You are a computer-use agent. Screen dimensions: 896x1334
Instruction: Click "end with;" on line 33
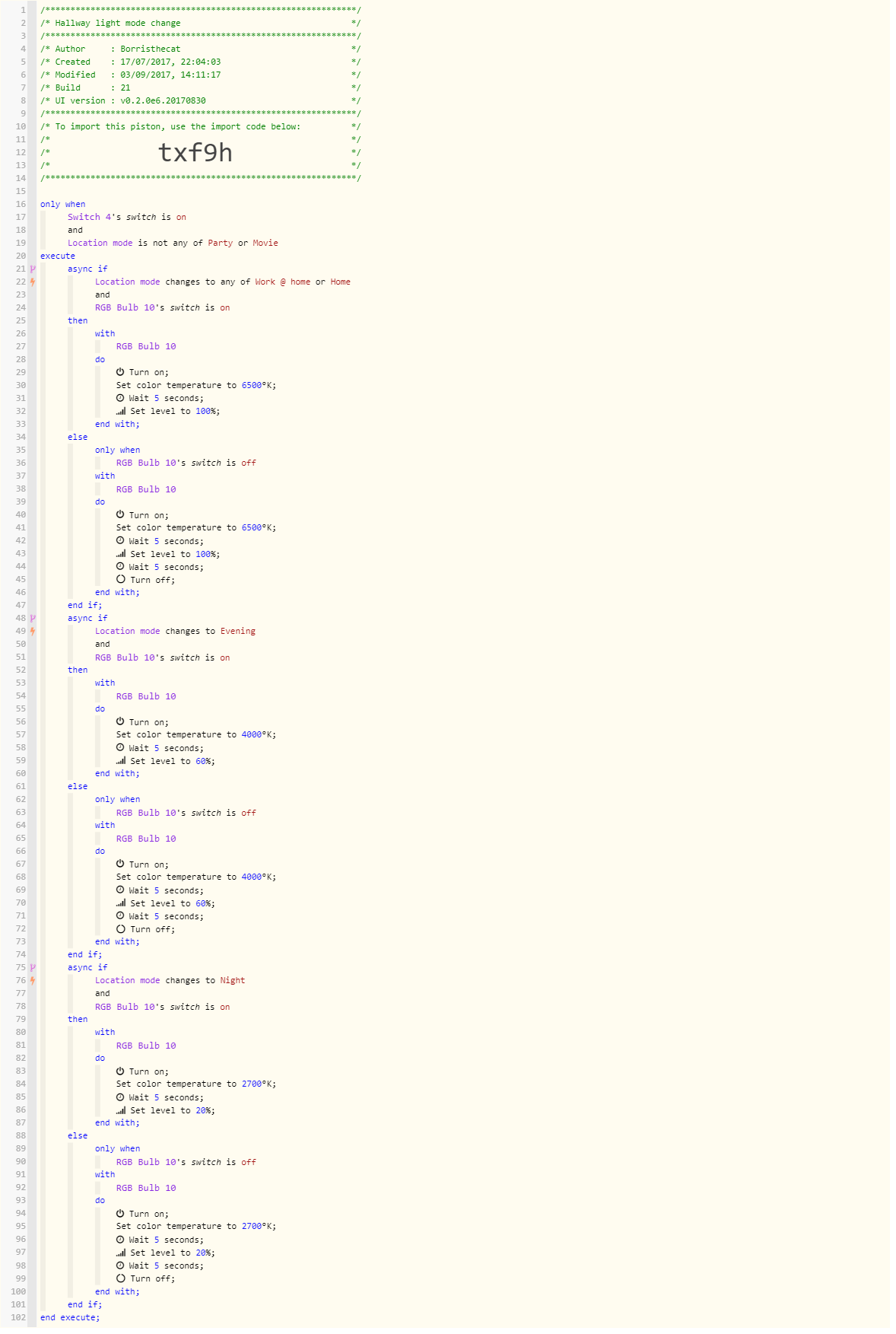coord(117,424)
